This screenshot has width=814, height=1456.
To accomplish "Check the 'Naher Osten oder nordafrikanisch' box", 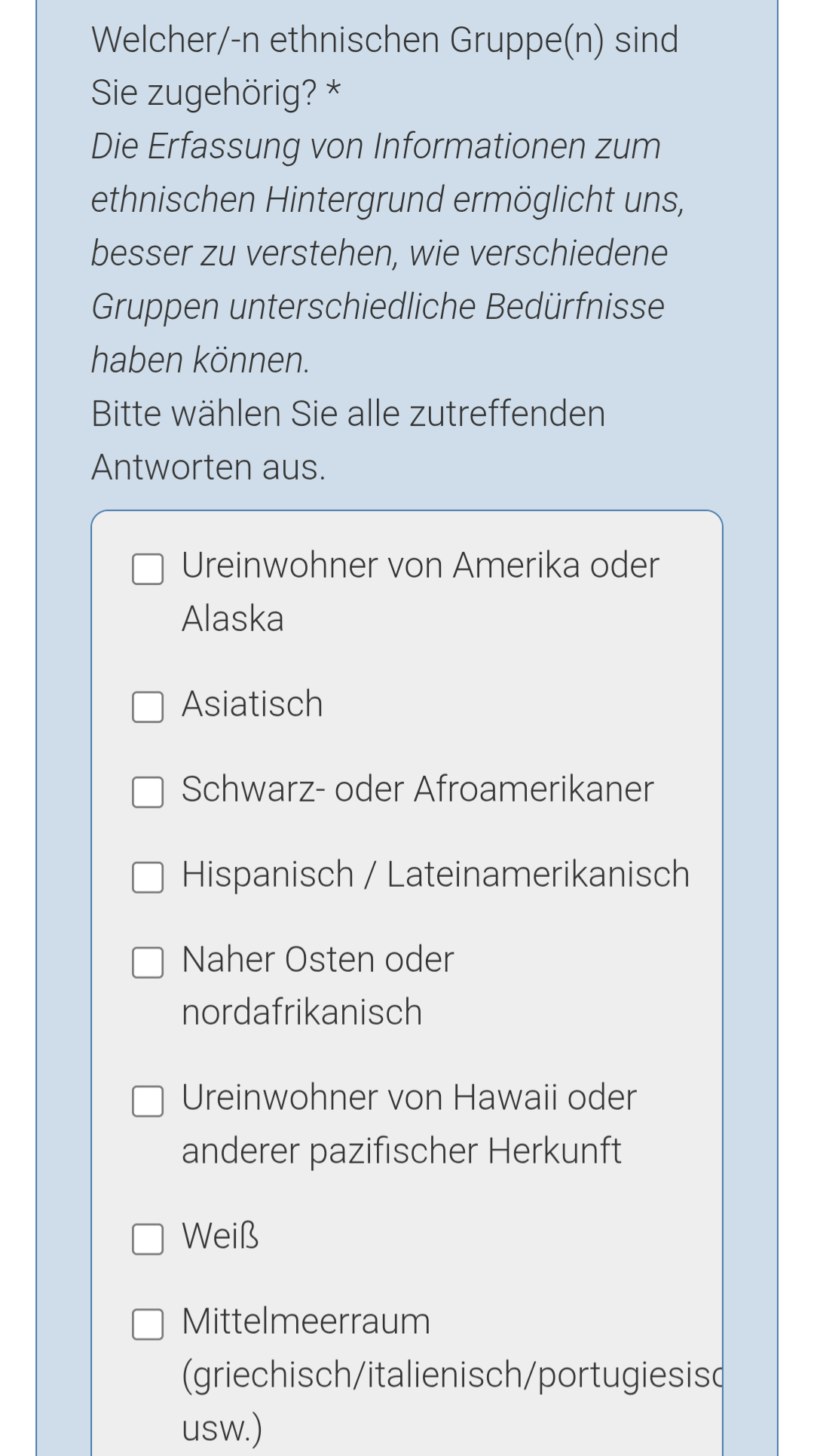I will coord(148,963).
